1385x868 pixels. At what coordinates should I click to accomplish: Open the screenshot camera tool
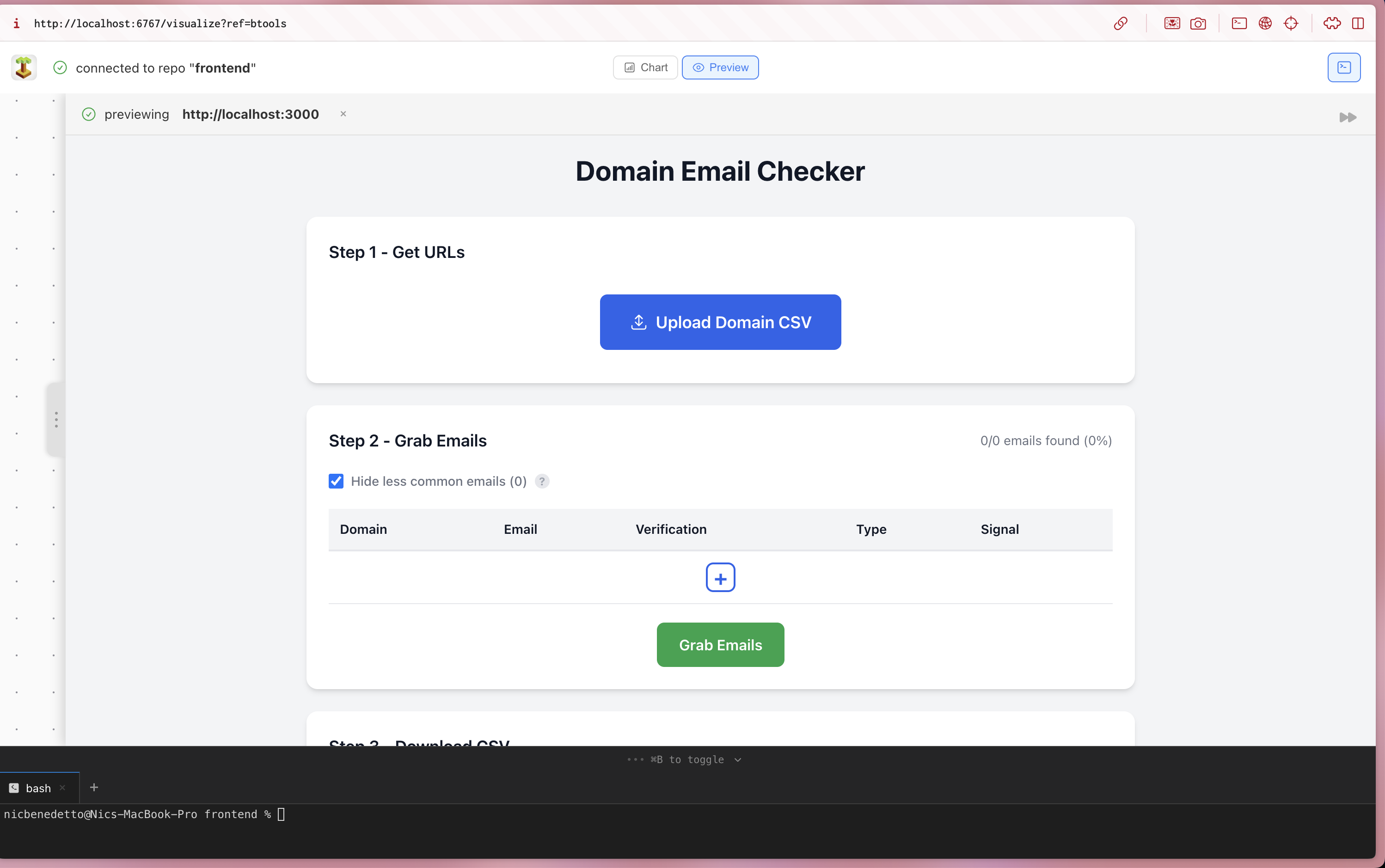click(x=1199, y=24)
